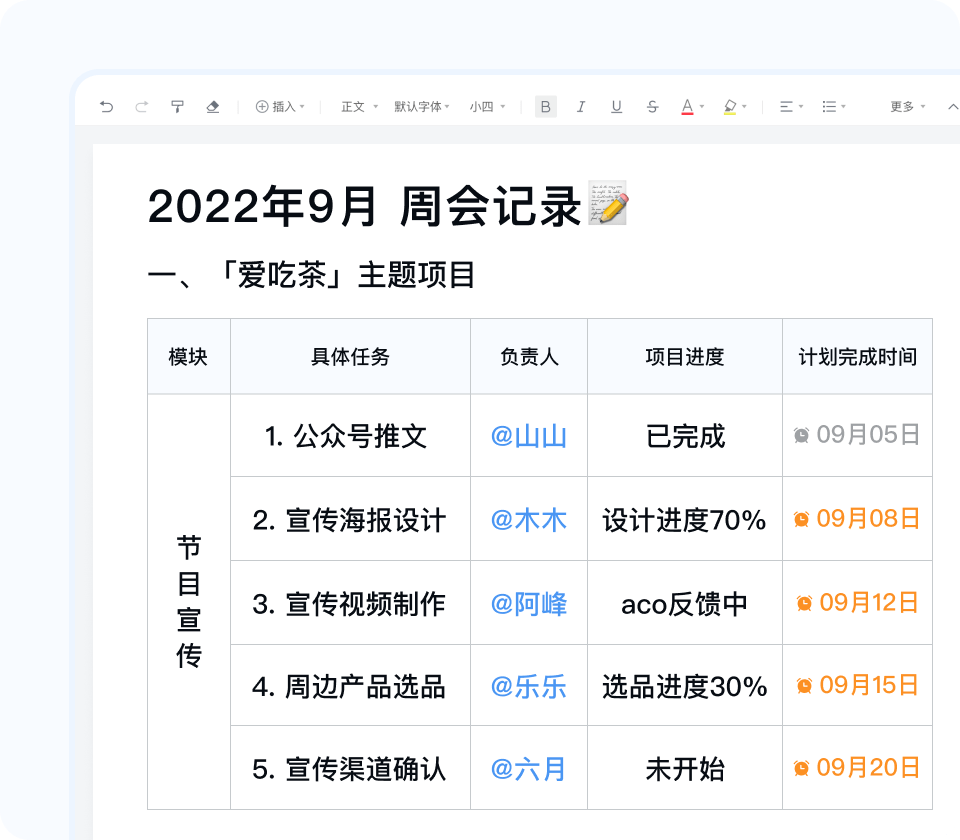Toggle underline formatting
The width and height of the screenshot is (960, 840).
tap(617, 107)
